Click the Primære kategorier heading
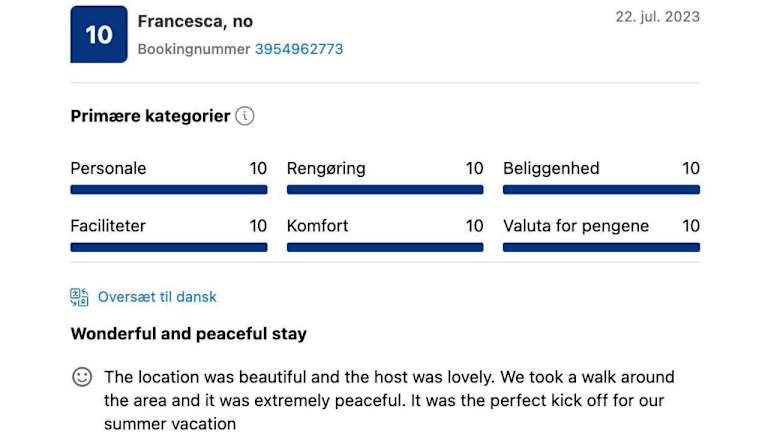Screen dimensions: 768x432 (150, 116)
